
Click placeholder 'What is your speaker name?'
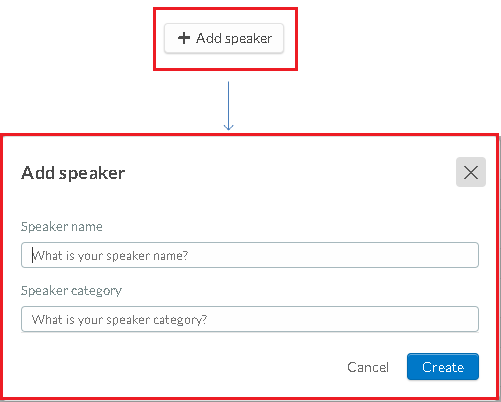click(110, 256)
